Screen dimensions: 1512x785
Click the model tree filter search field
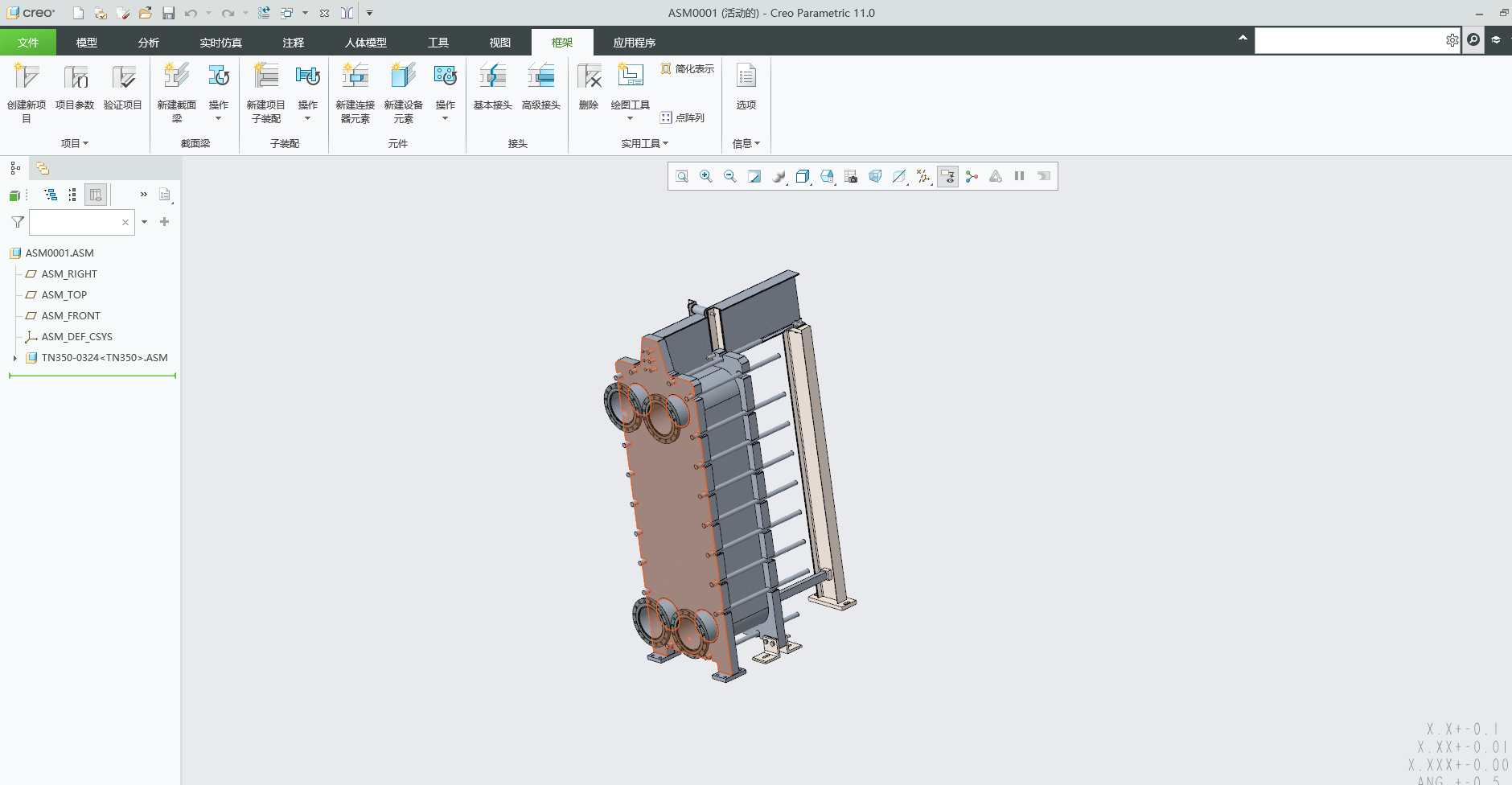[75, 222]
